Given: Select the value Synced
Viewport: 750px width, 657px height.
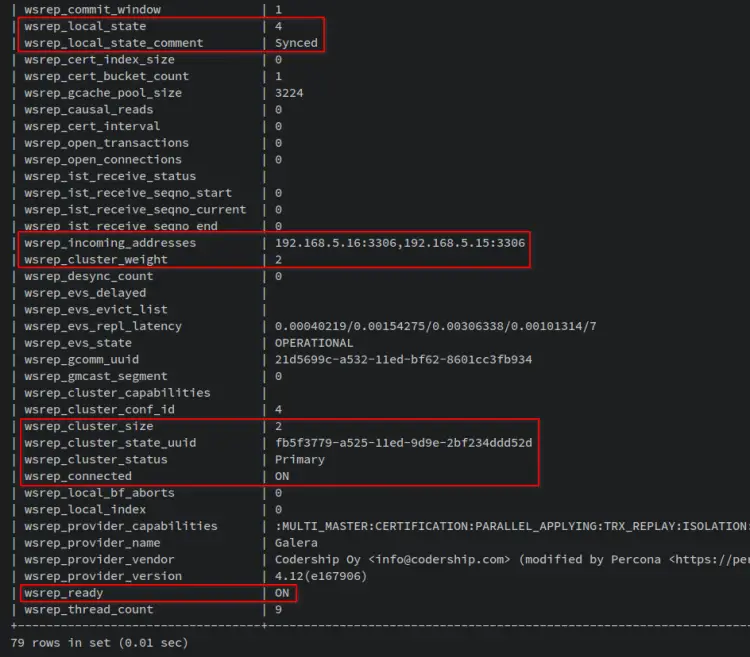Looking at the screenshot, I should (x=296, y=43).
